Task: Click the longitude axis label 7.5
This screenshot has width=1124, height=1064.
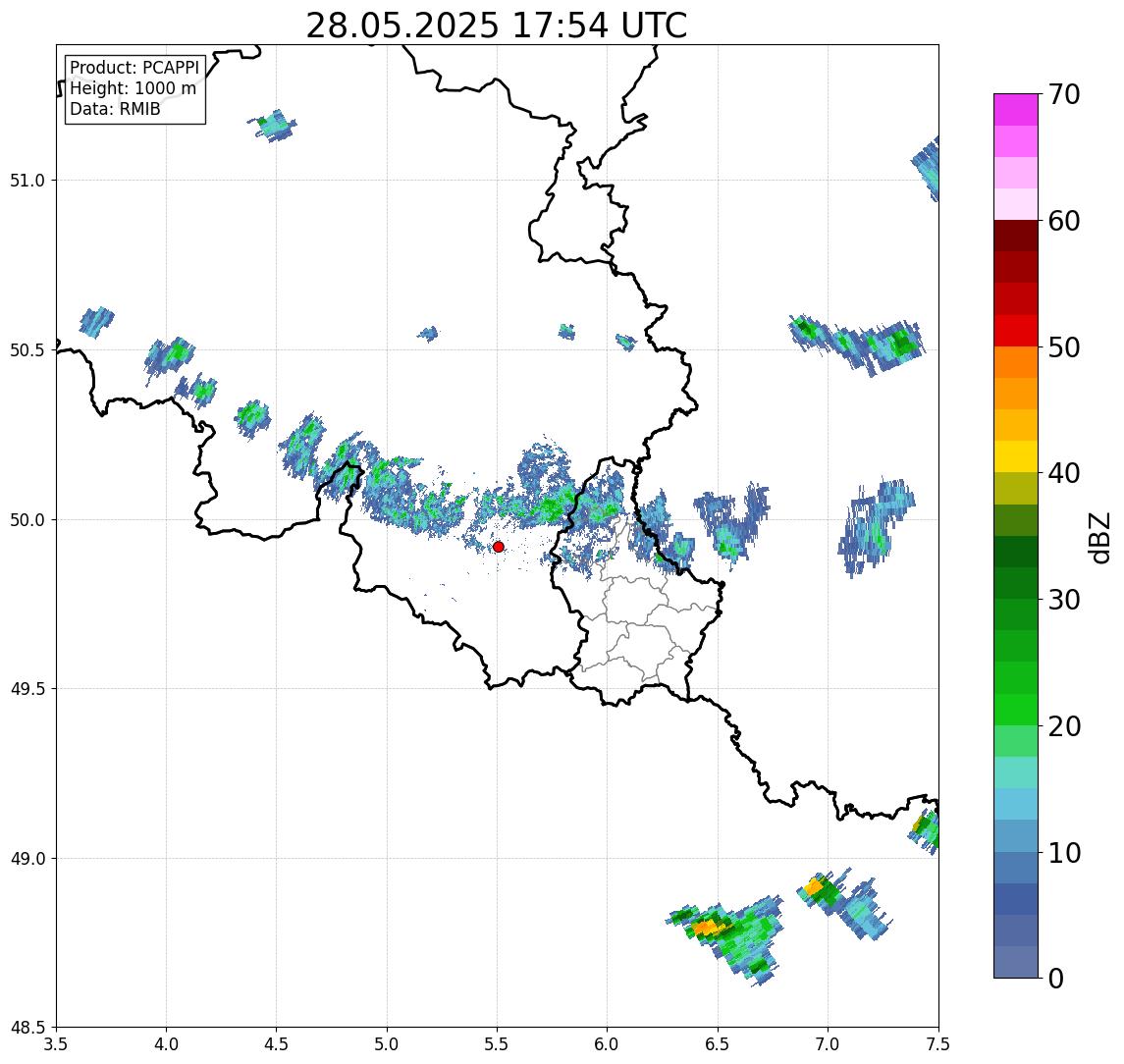Action: click(938, 1043)
